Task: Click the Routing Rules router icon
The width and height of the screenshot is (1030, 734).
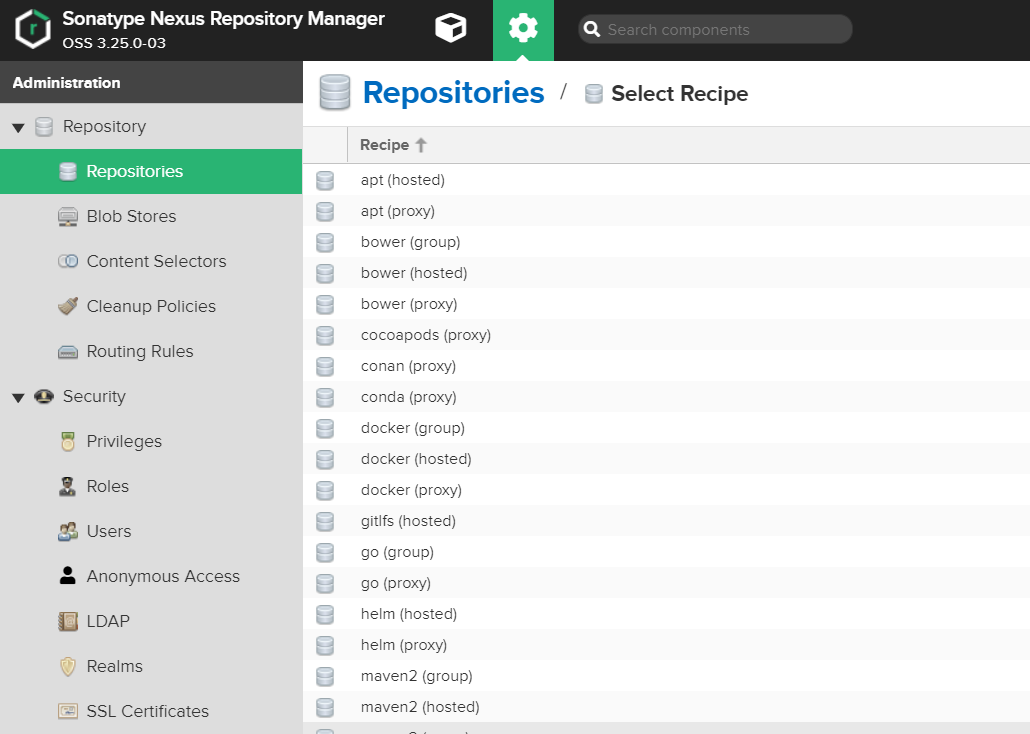Action: 68,352
